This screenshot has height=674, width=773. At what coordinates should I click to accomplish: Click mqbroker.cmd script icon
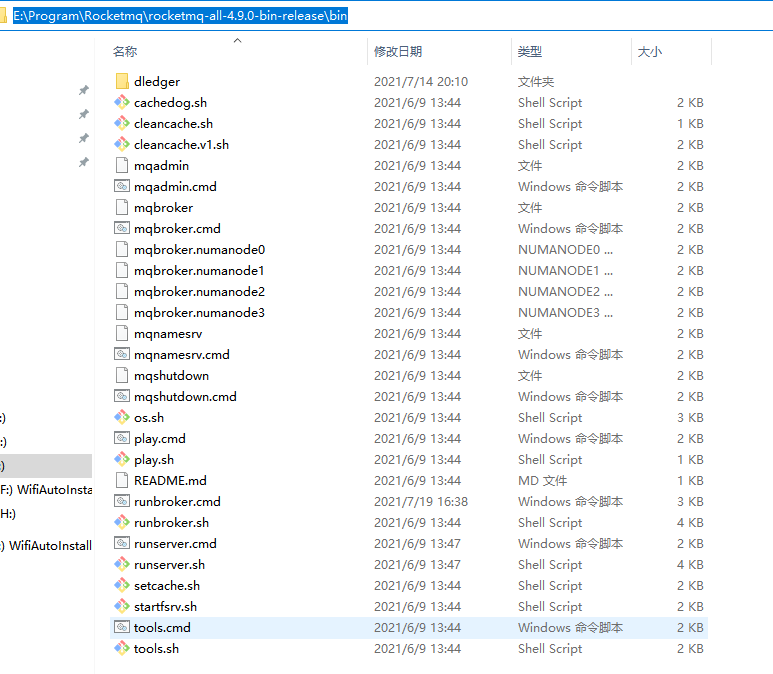(x=122, y=228)
